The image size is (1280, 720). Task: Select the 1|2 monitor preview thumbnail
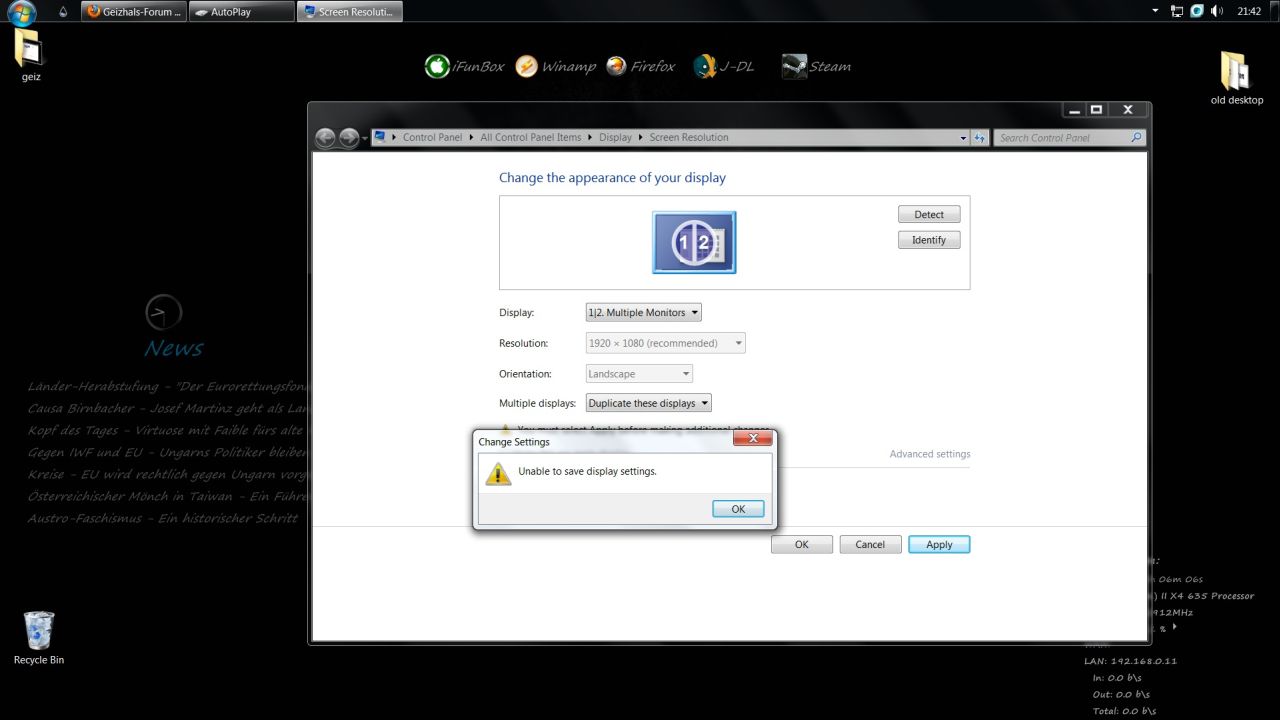click(694, 242)
